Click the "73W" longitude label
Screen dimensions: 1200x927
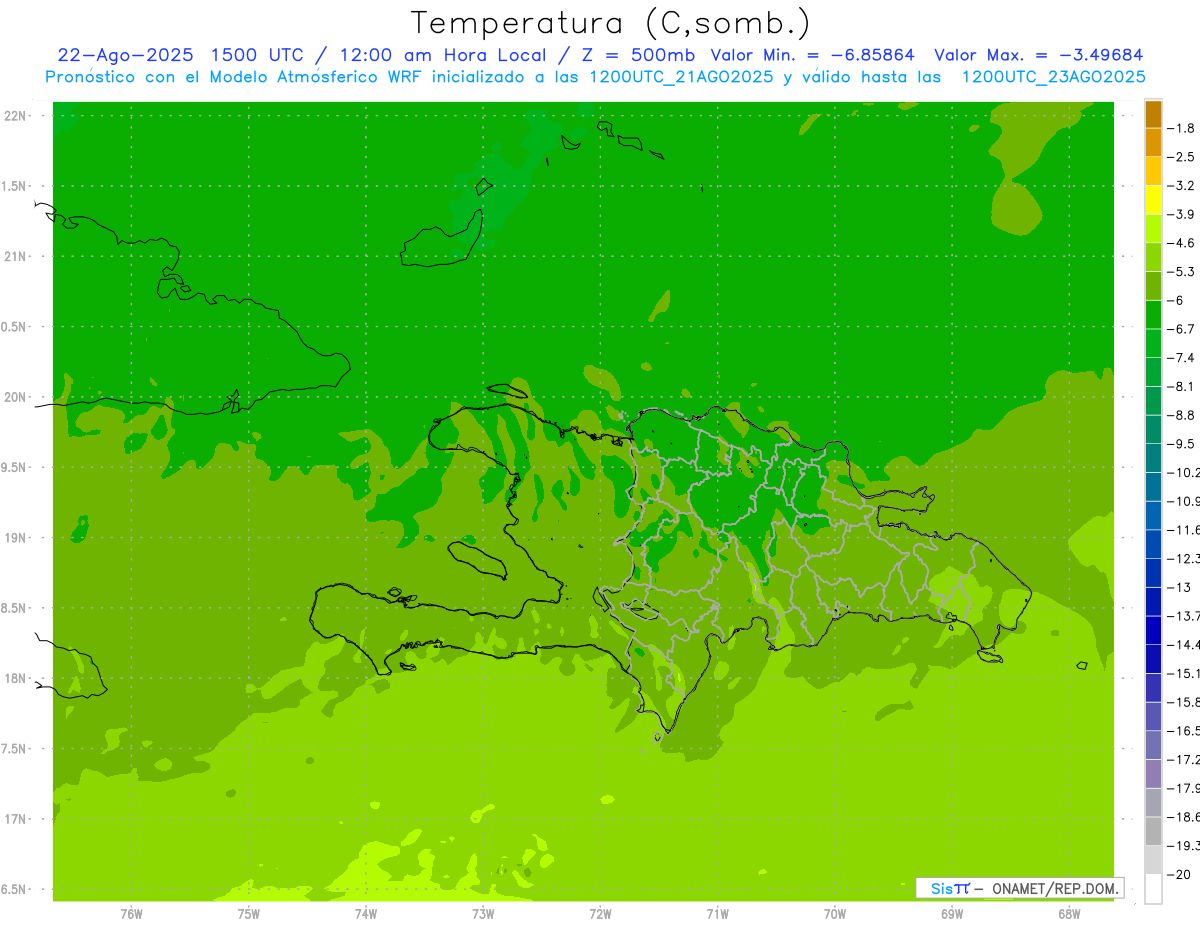pyautogui.click(x=483, y=913)
